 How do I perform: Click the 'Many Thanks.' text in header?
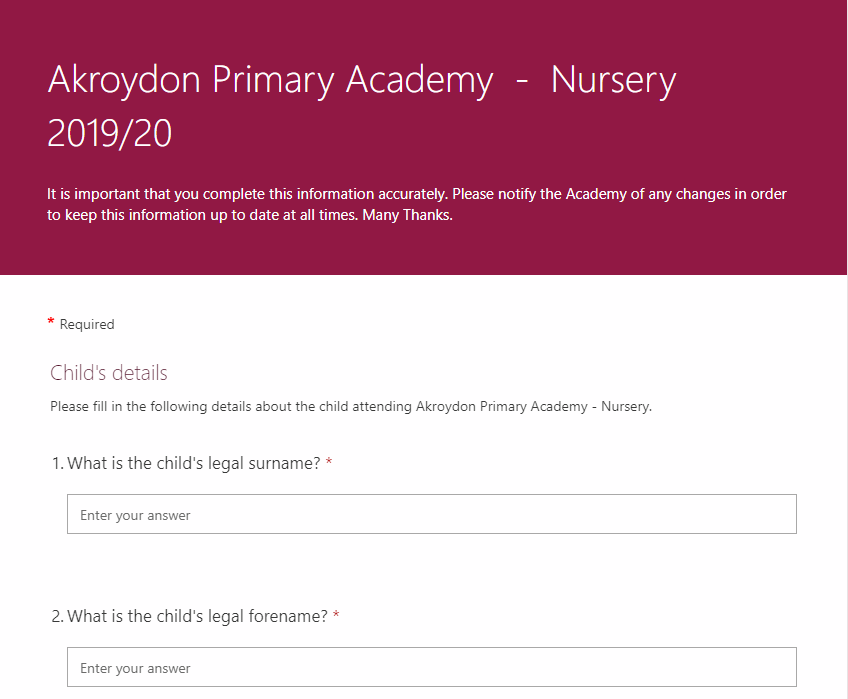(x=407, y=215)
